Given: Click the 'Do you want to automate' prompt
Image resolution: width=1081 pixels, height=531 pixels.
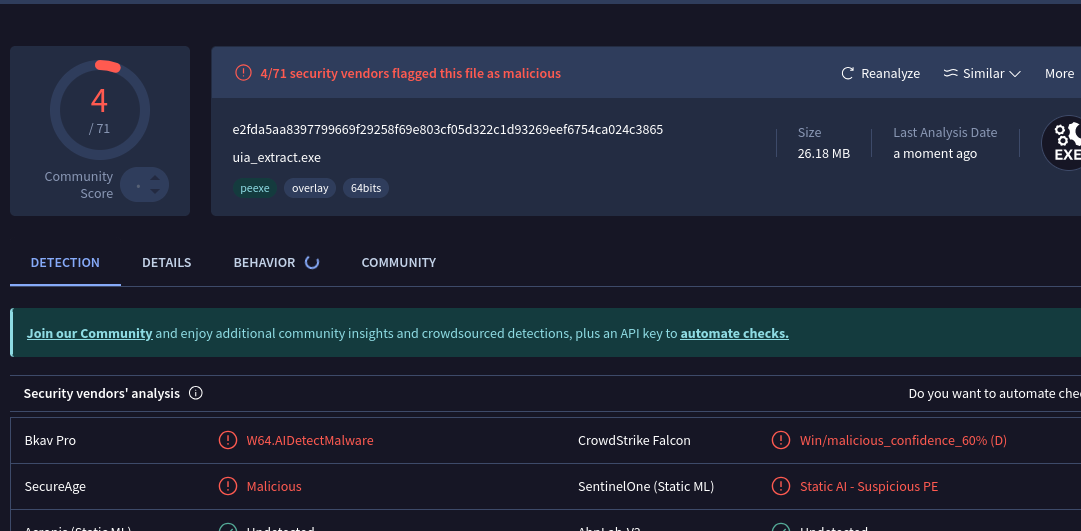Looking at the screenshot, I should coord(994,394).
